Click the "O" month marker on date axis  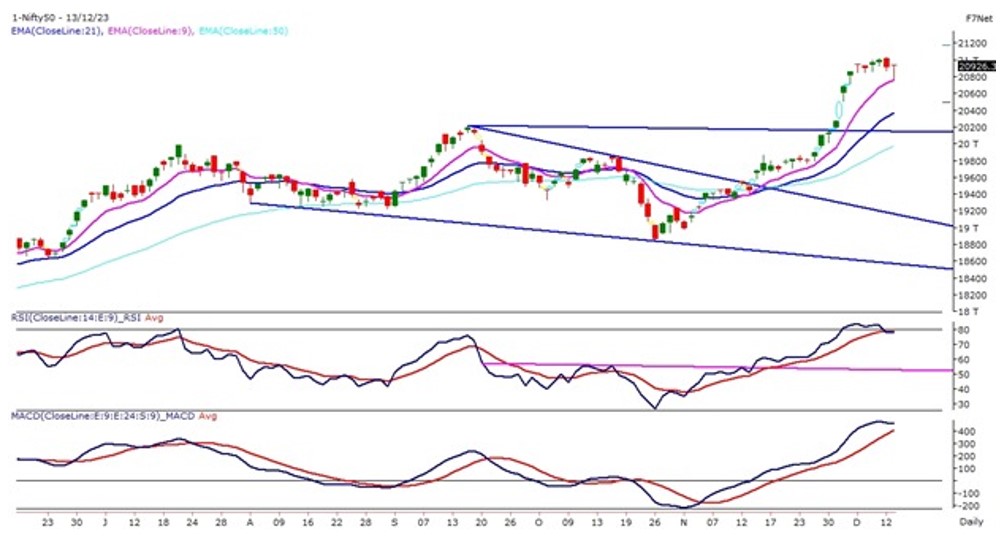(x=539, y=522)
